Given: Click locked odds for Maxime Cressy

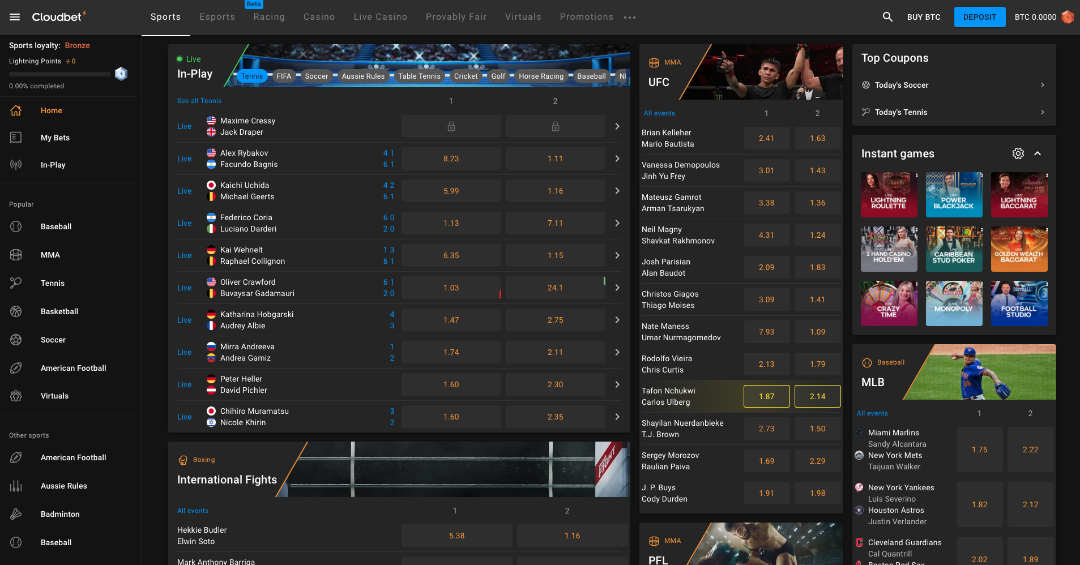Looking at the screenshot, I should [451, 126].
